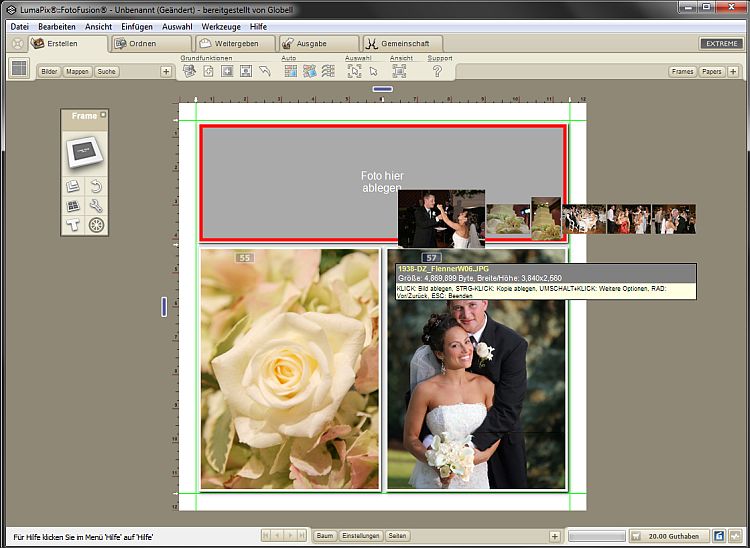Toggle the small square on Frame panel header
Viewport: 750px width, 548px height.
click(x=102, y=116)
